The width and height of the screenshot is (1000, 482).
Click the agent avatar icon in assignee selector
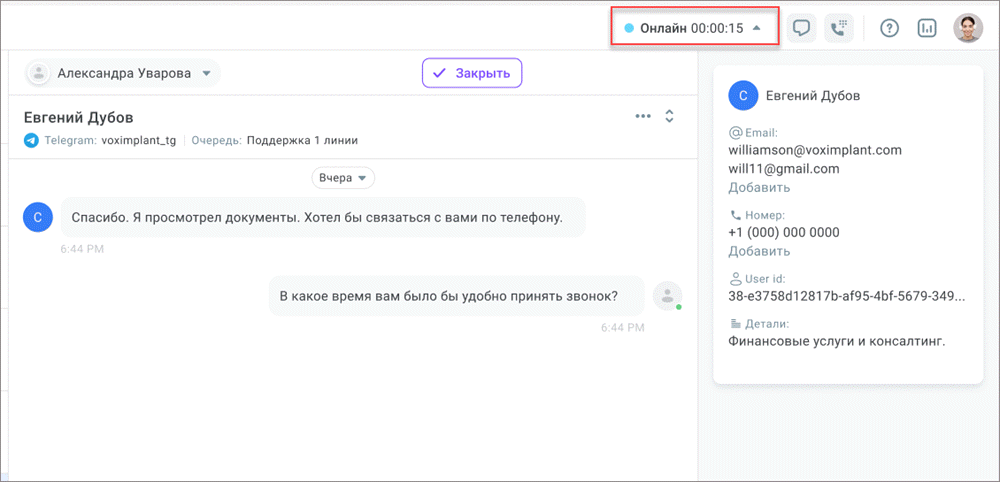40,73
